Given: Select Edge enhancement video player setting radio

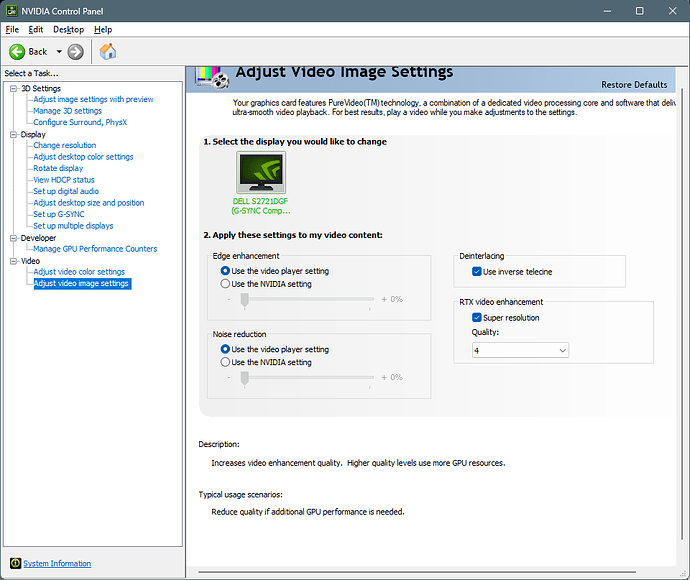Looking at the screenshot, I should point(225,271).
